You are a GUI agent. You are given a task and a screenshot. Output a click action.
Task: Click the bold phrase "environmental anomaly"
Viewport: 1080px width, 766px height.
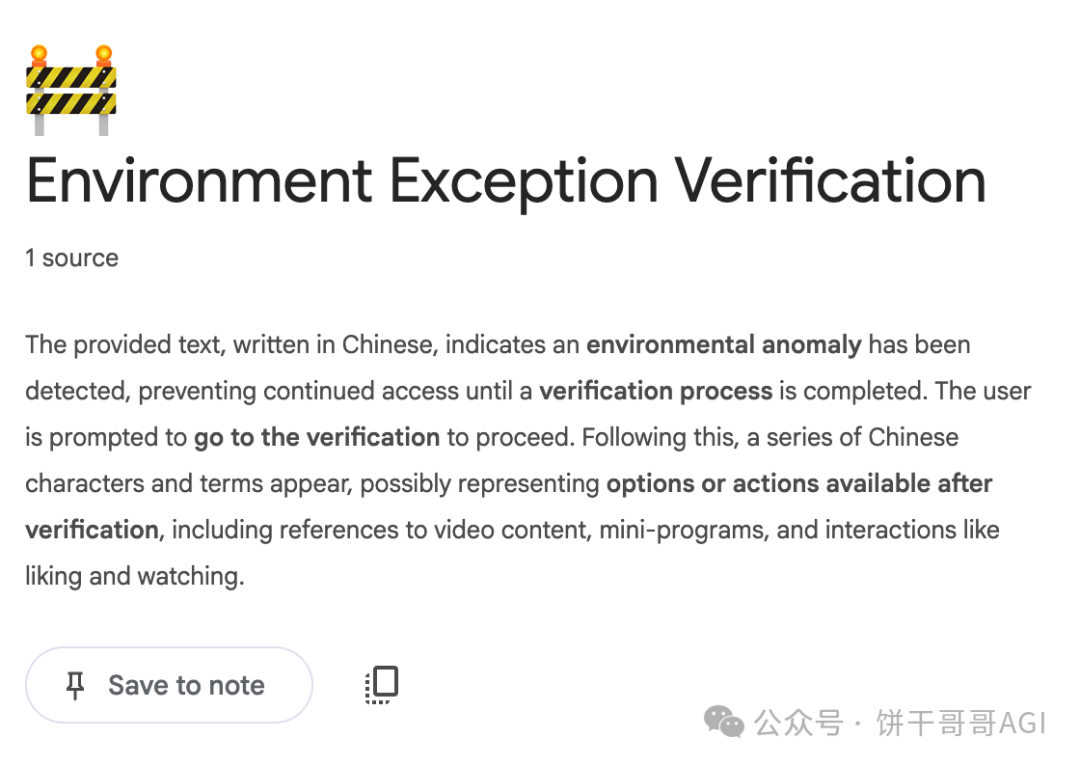click(724, 344)
